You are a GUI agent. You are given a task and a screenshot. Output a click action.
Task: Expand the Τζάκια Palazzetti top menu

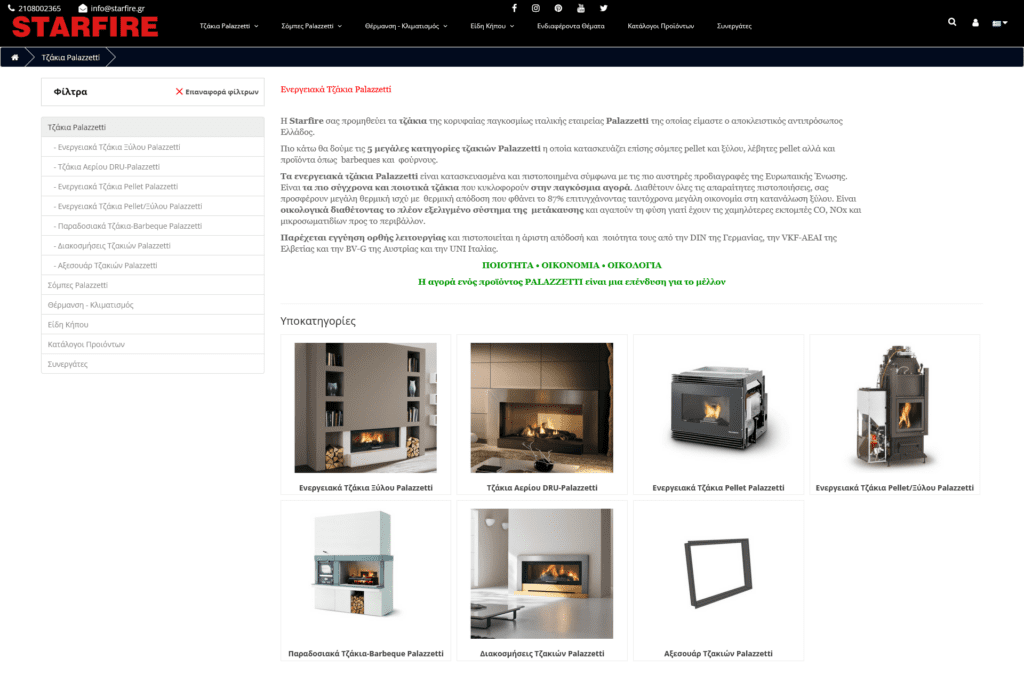229,26
